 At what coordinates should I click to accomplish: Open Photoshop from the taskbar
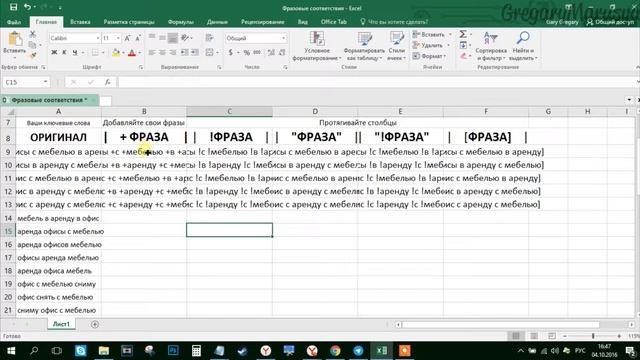point(173,351)
